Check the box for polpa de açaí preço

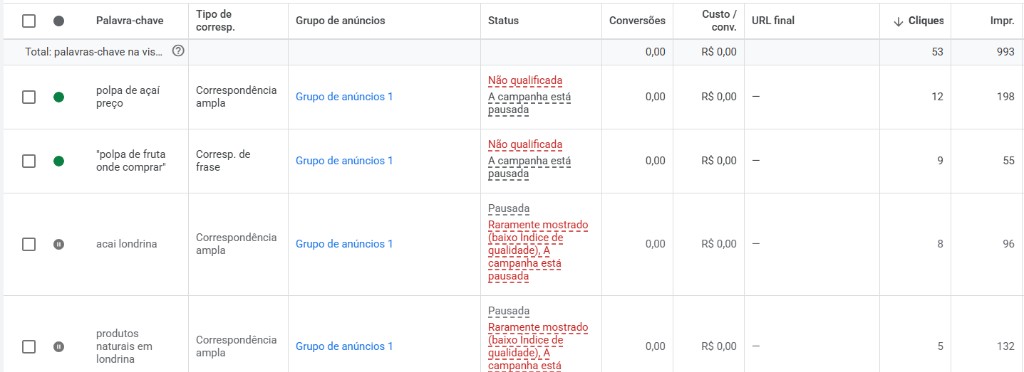click(x=29, y=97)
